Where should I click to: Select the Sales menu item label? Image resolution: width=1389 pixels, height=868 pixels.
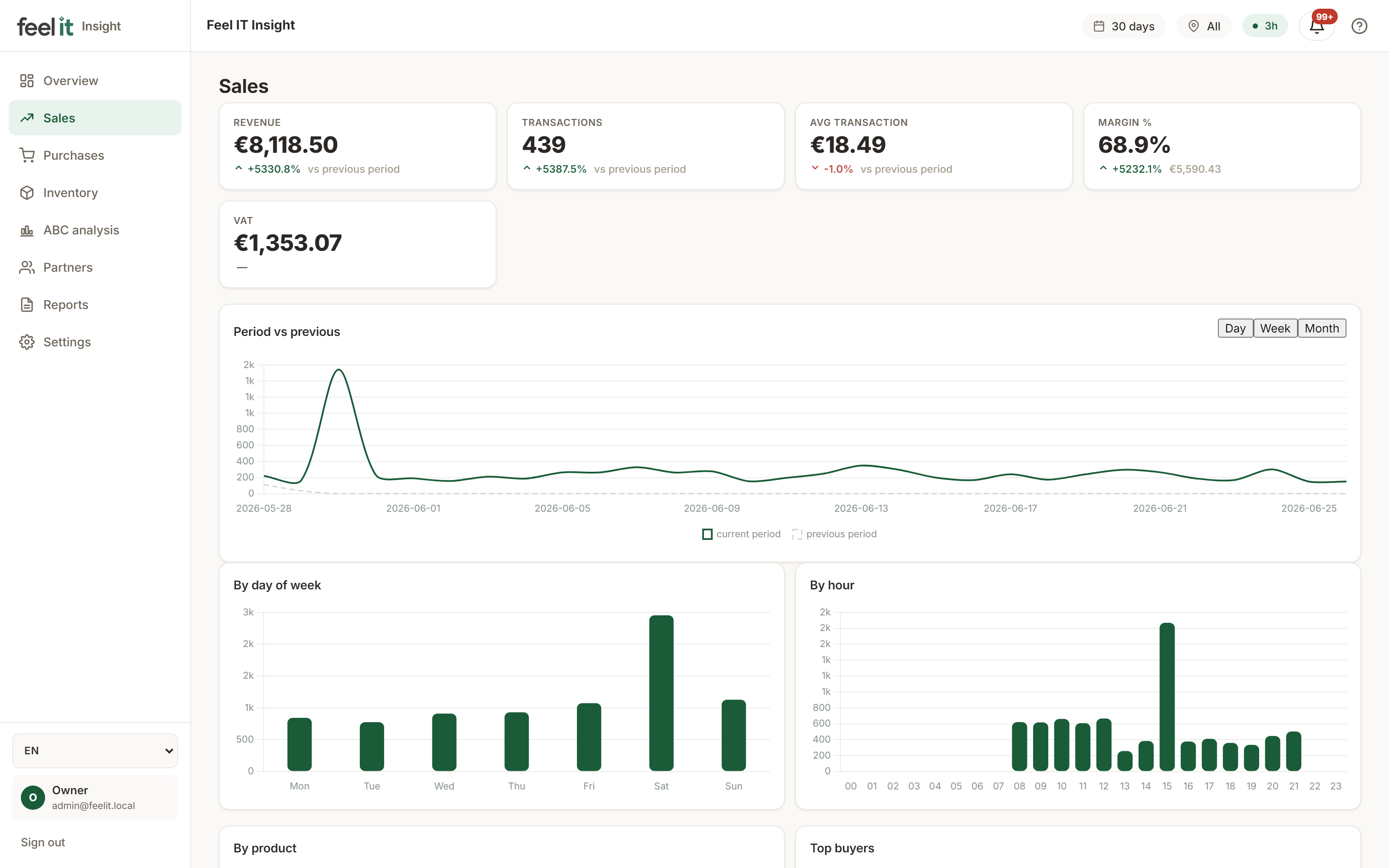[59, 118]
